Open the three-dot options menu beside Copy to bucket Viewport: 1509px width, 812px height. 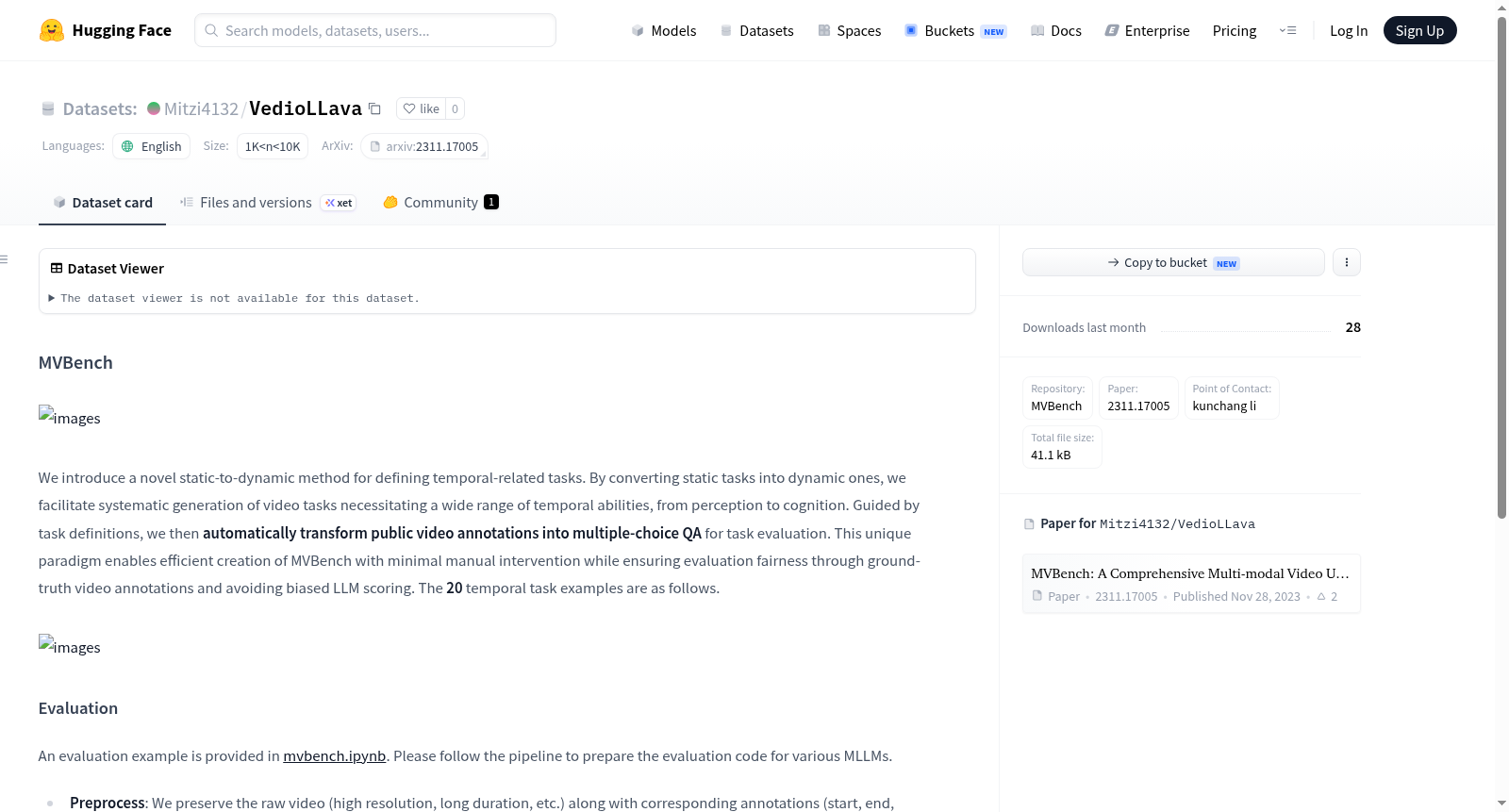pos(1347,262)
